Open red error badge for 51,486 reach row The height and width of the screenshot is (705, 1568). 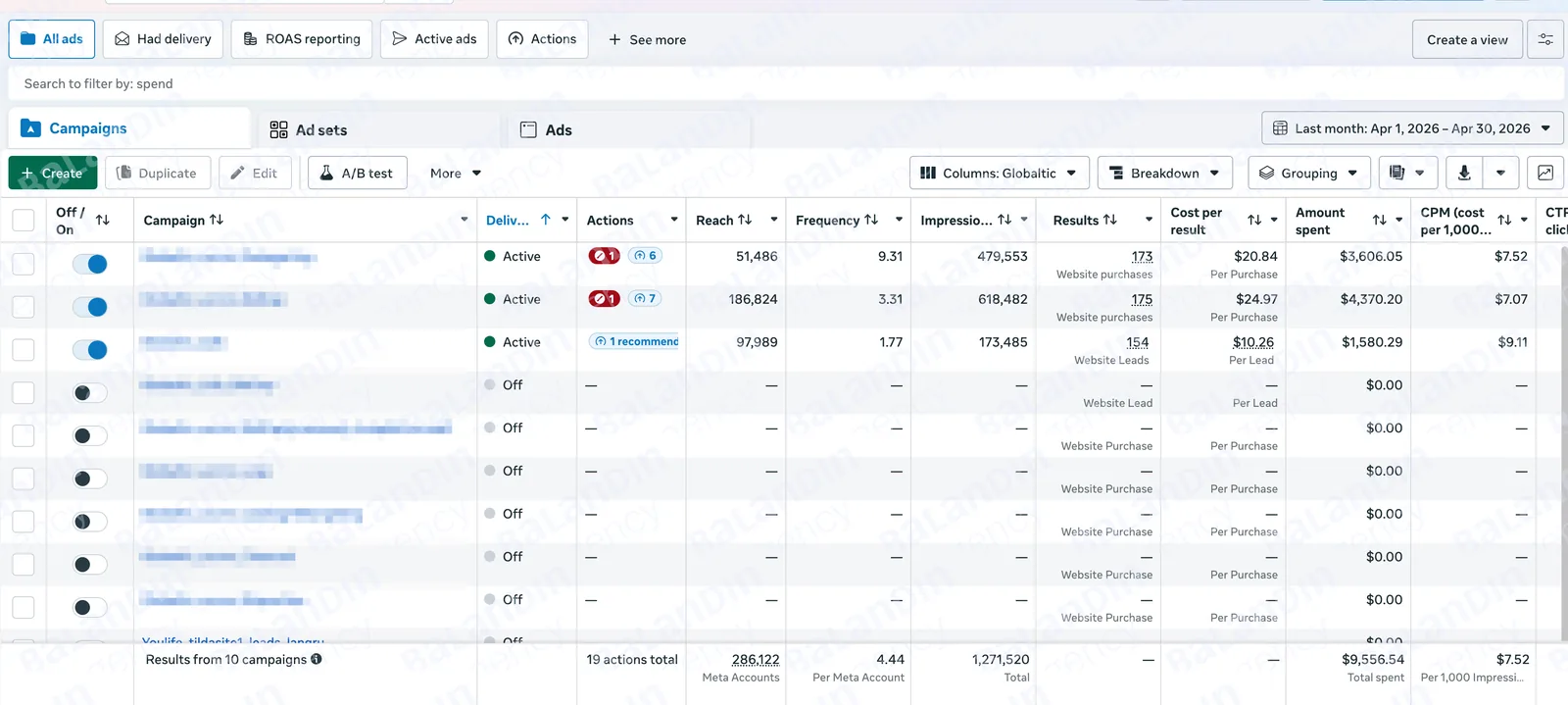pos(604,256)
